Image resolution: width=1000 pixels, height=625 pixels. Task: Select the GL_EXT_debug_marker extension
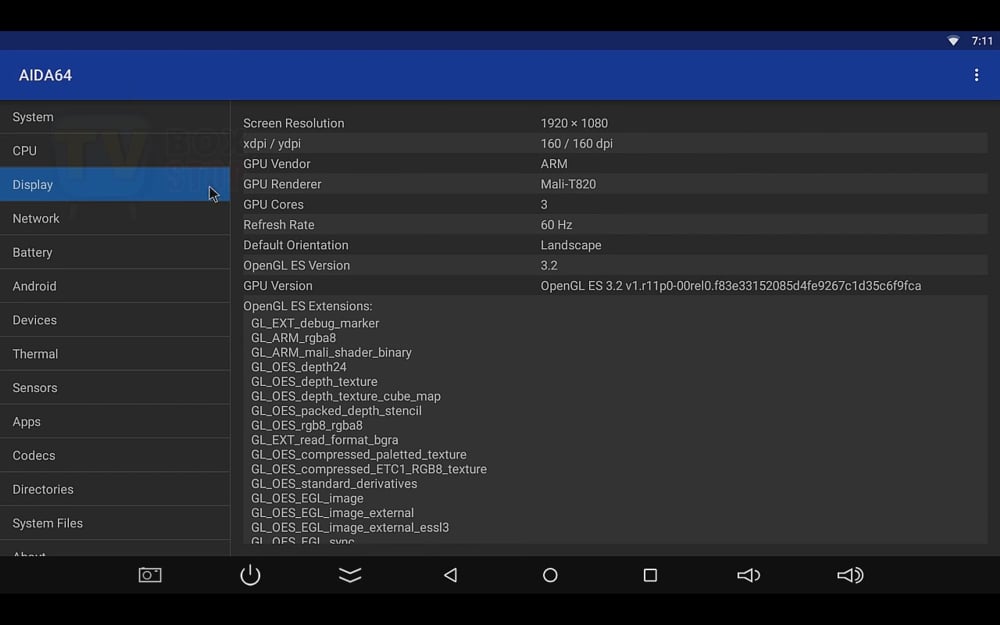(315, 323)
